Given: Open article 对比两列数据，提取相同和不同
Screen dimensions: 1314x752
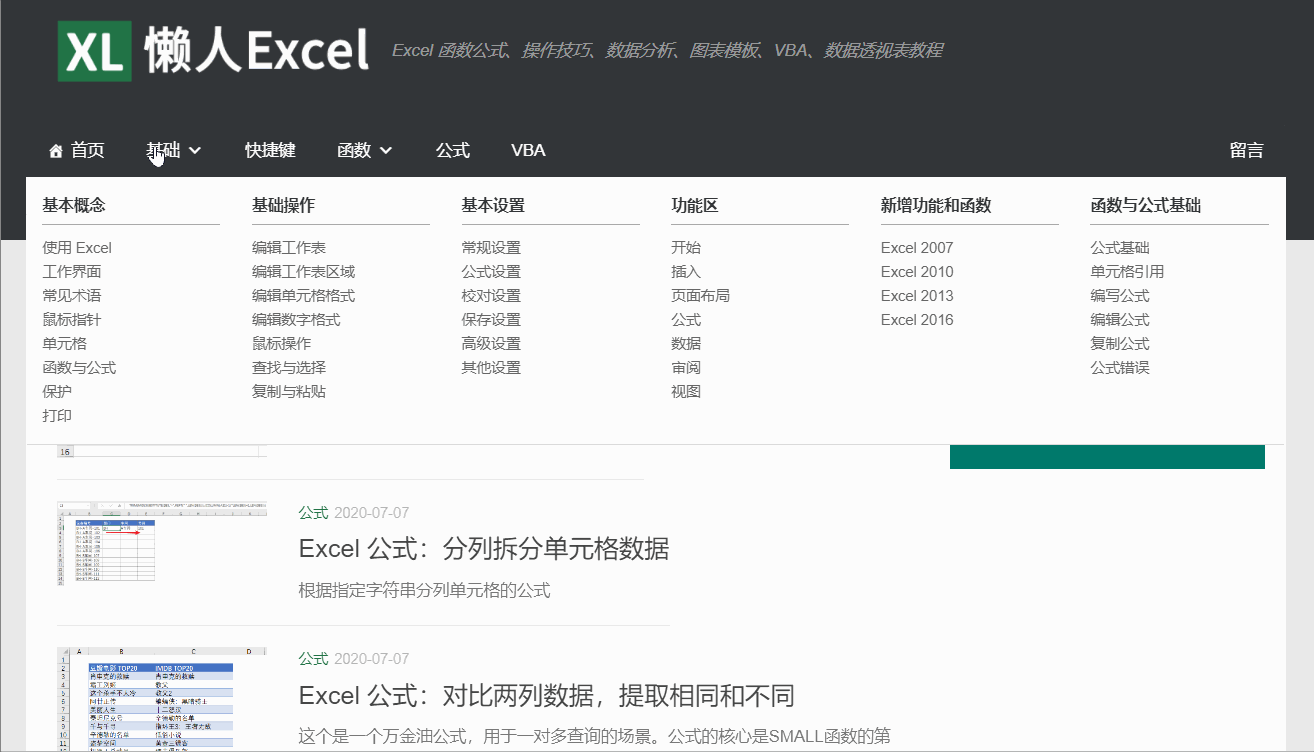Looking at the screenshot, I should click(x=547, y=695).
